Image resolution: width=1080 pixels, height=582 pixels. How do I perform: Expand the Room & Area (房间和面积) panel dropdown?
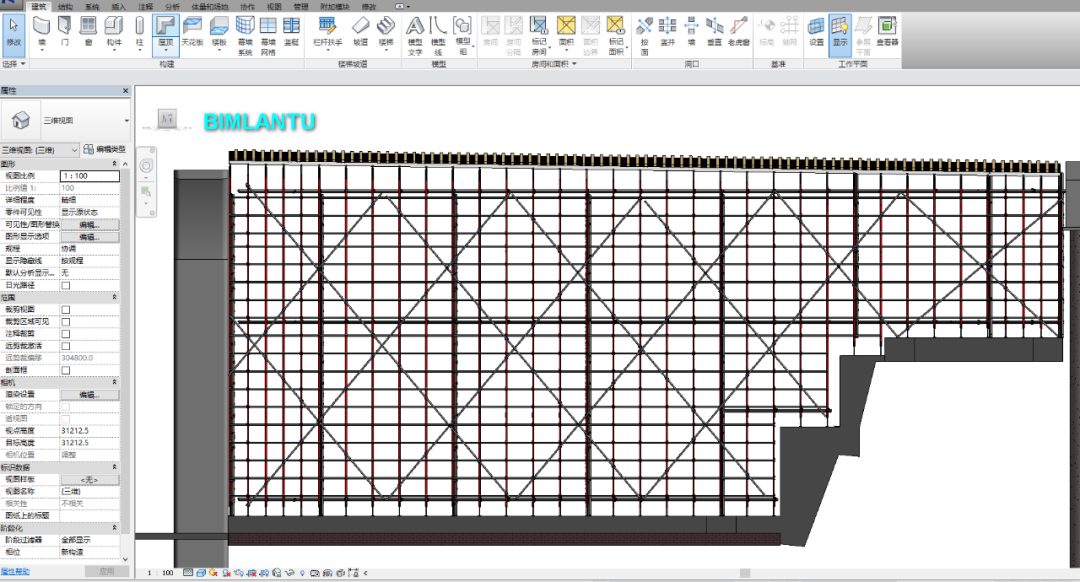pyautogui.click(x=554, y=63)
